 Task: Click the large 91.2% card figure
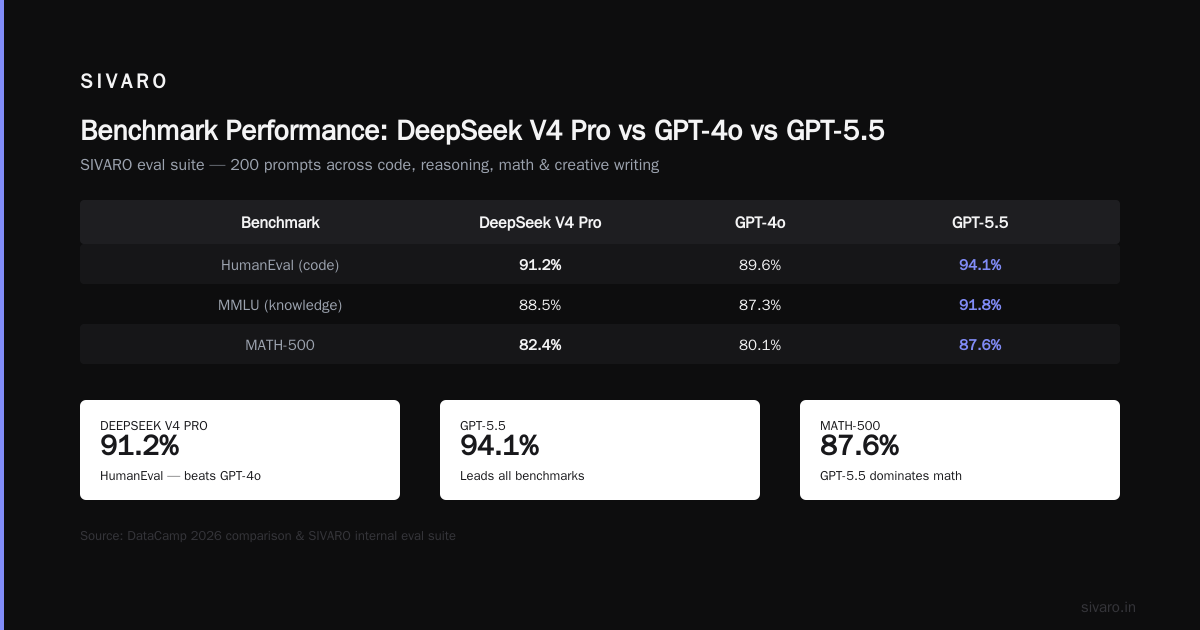click(x=140, y=446)
